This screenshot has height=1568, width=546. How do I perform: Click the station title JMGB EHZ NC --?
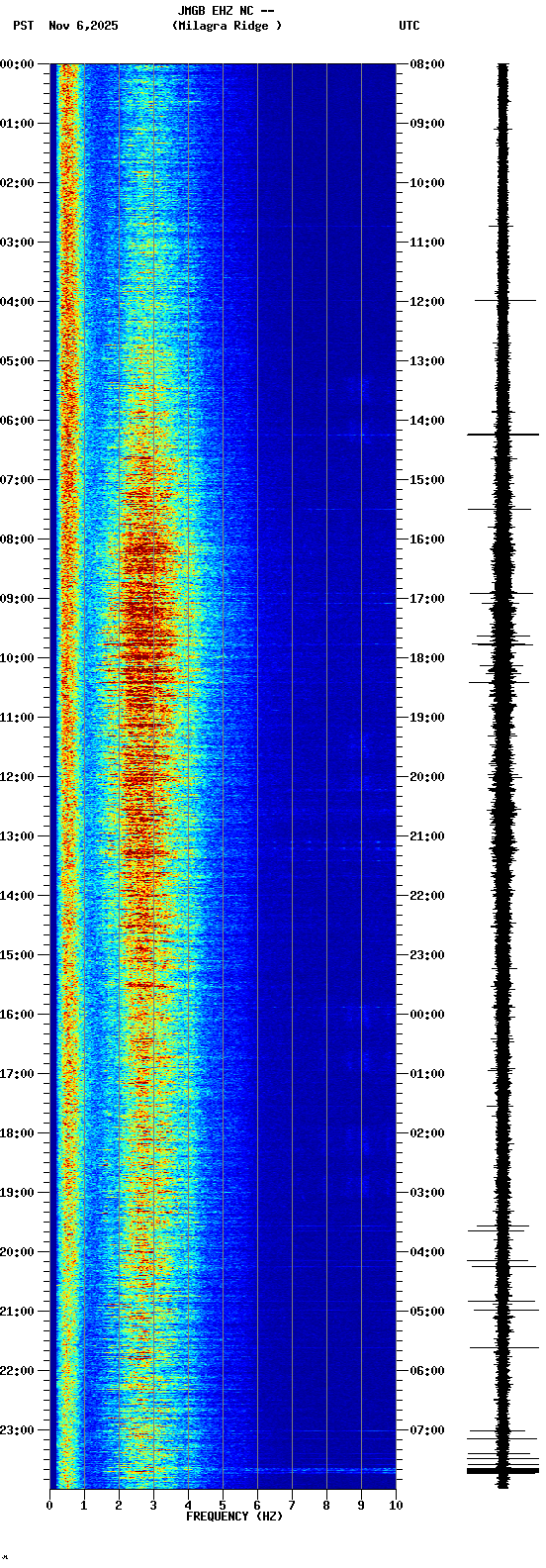[x=226, y=11]
